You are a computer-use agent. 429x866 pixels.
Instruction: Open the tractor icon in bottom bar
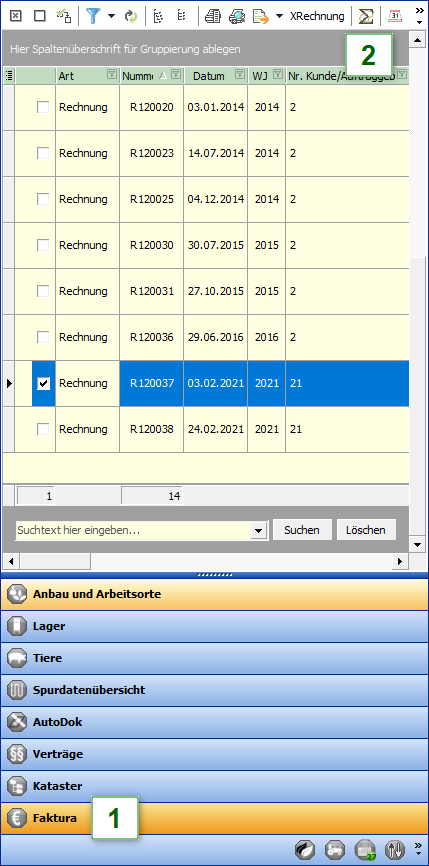(335, 849)
